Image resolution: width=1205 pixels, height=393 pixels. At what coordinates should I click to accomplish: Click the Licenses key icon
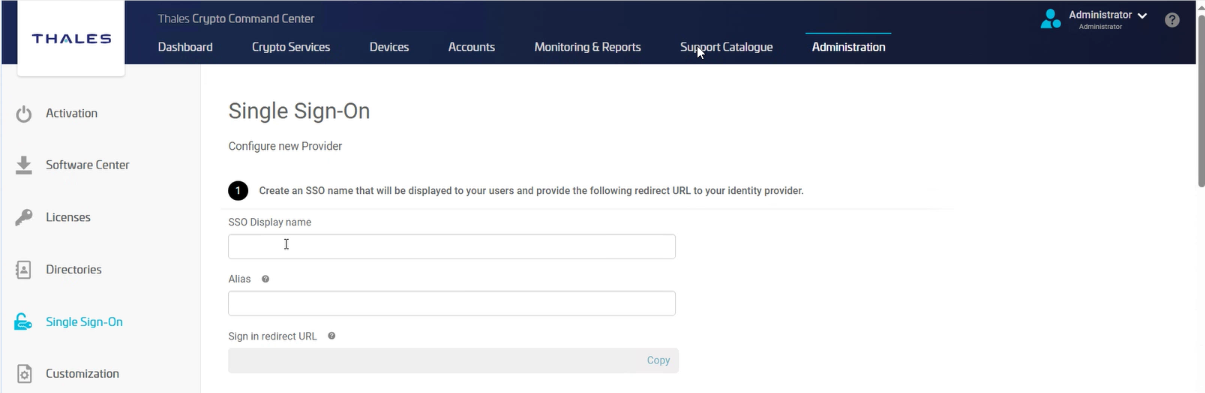pyautogui.click(x=24, y=217)
